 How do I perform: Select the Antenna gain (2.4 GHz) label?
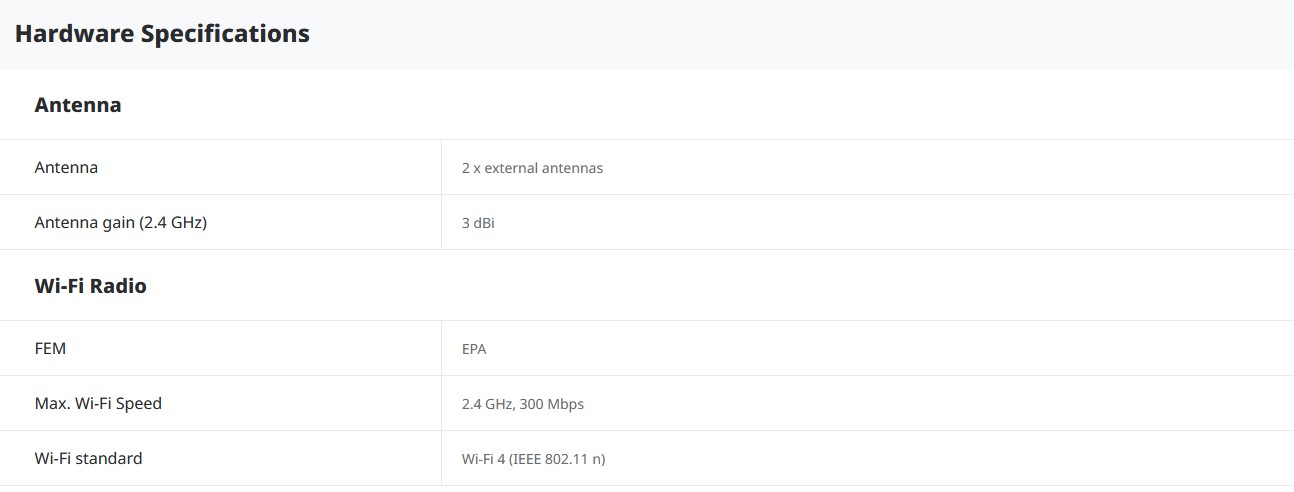120,223
